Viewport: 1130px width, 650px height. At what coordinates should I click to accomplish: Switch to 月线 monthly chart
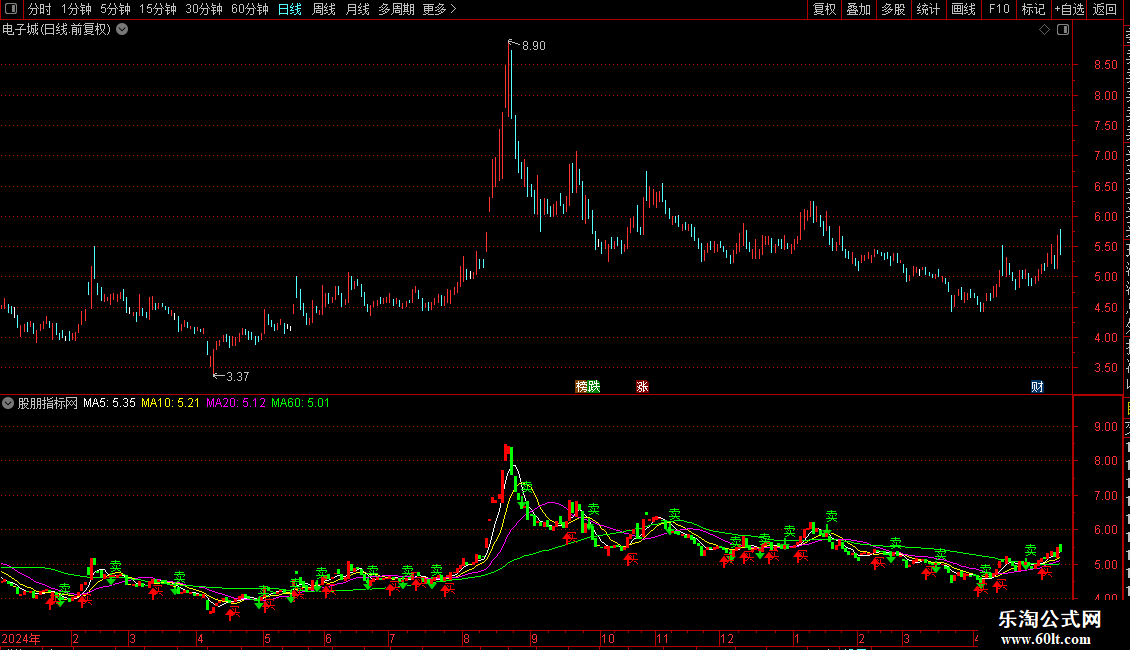pyautogui.click(x=357, y=9)
